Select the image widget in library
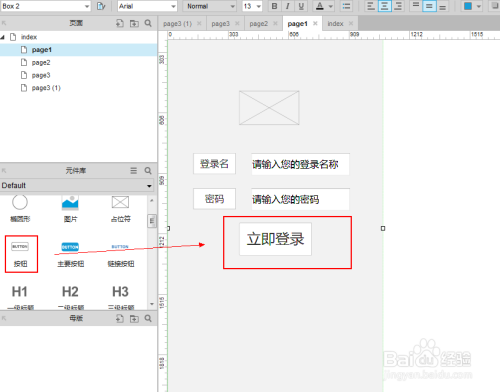The height and width of the screenshot is (392, 500). point(70,209)
